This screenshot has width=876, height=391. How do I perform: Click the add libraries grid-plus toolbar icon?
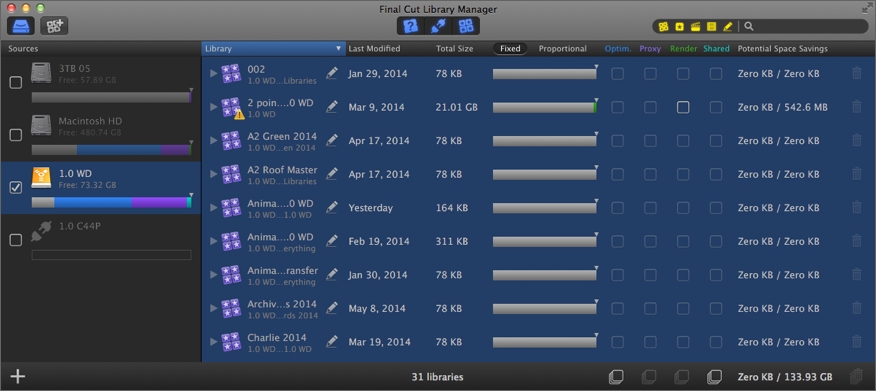54,26
